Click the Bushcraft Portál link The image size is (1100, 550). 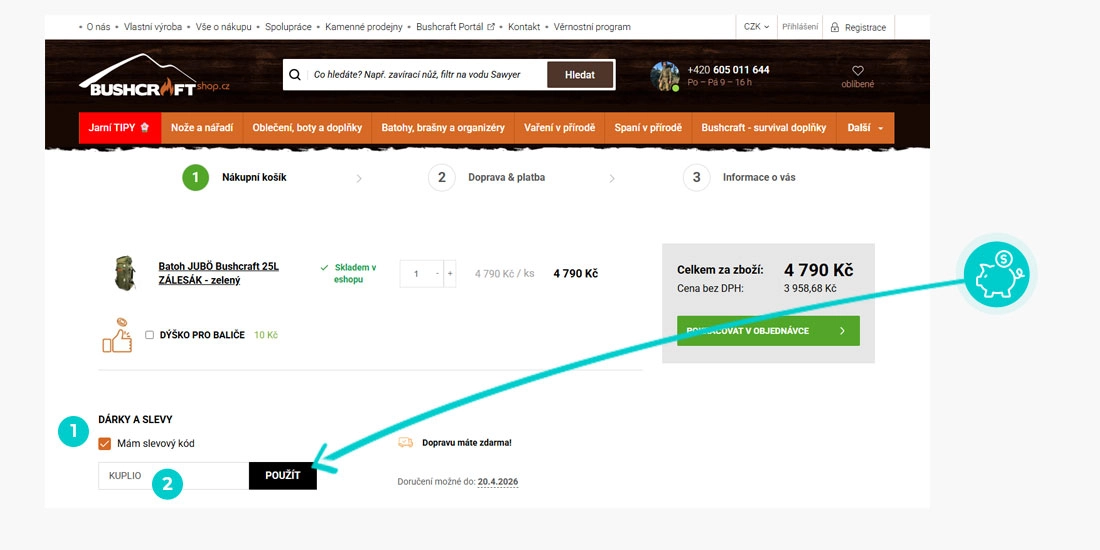coord(450,27)
